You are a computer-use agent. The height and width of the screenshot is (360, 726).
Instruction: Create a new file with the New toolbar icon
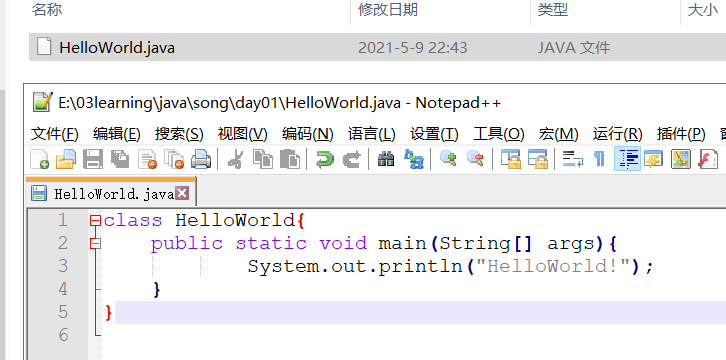[x=39, y=159]
